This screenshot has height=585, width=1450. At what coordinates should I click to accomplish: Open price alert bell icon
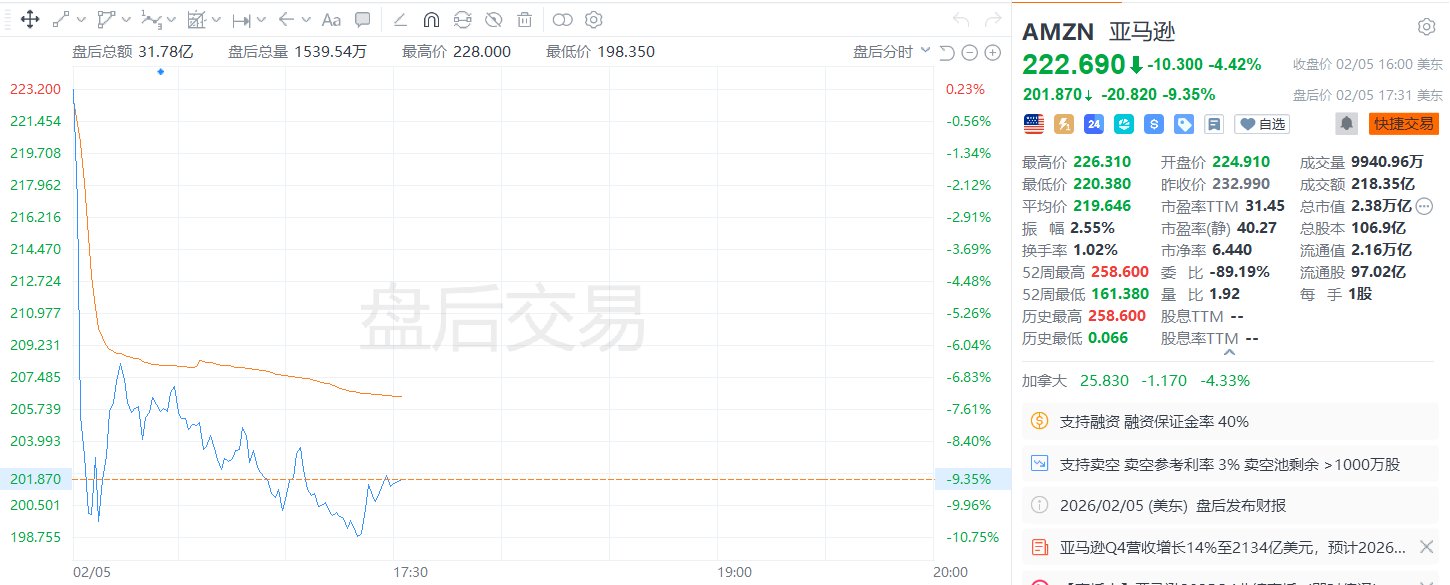point(1347,124)
